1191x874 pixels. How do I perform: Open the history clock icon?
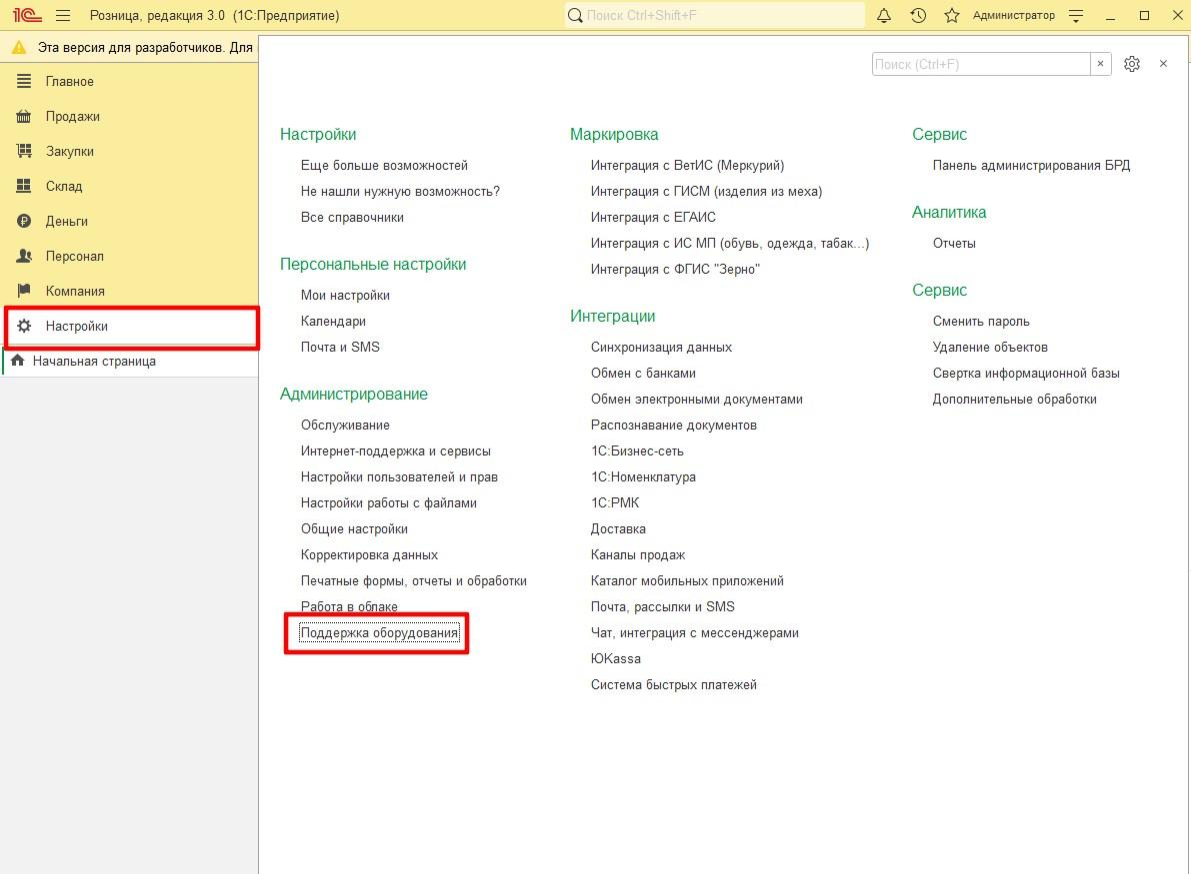pyautogui.click(x=918, y=15)
